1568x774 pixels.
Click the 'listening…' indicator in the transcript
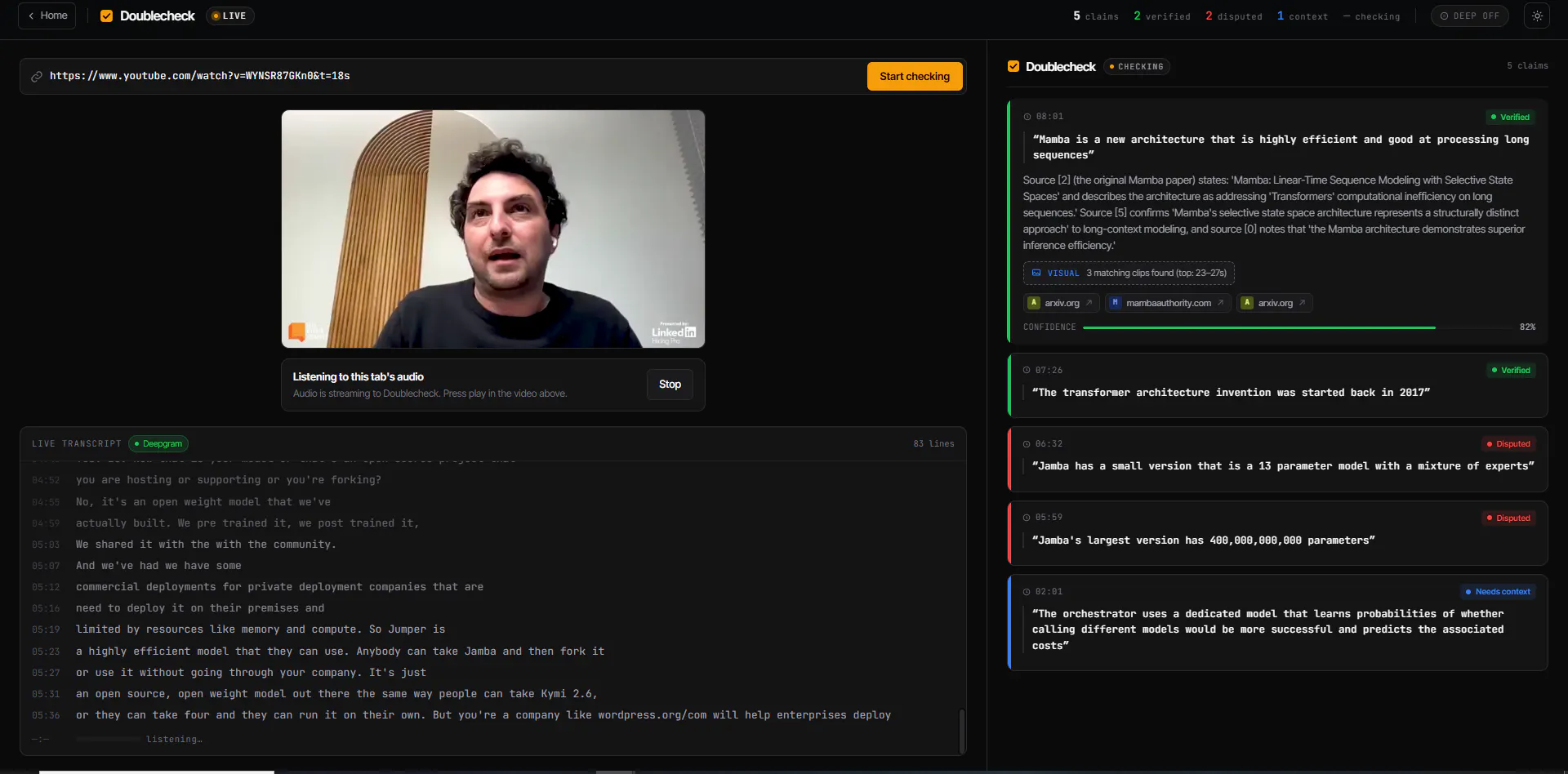174,740
